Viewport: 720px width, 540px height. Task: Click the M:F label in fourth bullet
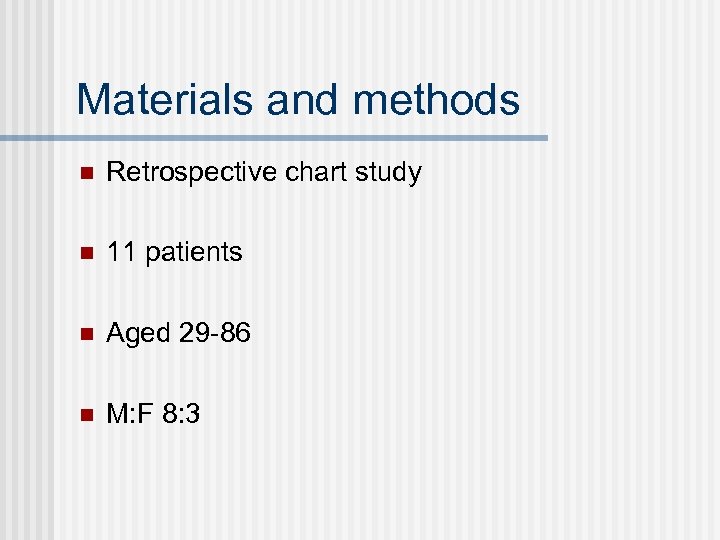[x=128, y=412]
